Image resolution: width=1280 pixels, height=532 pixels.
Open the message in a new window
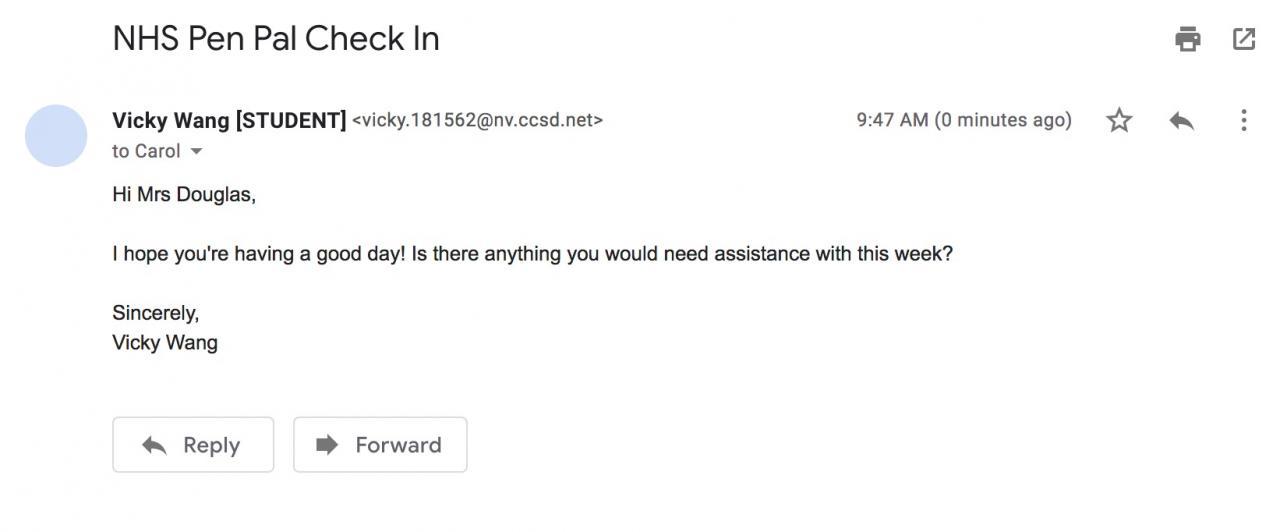(1244, 39)
